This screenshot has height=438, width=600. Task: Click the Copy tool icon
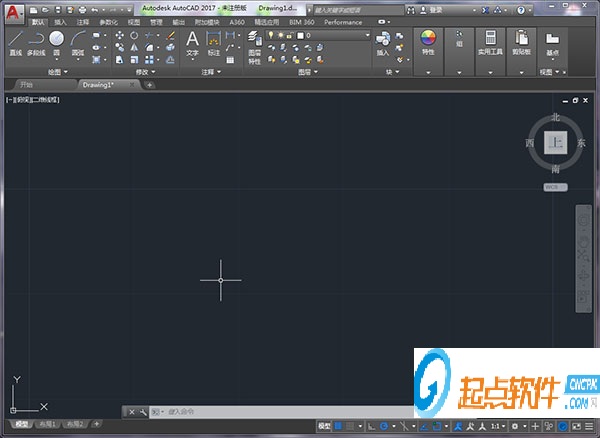119,47
